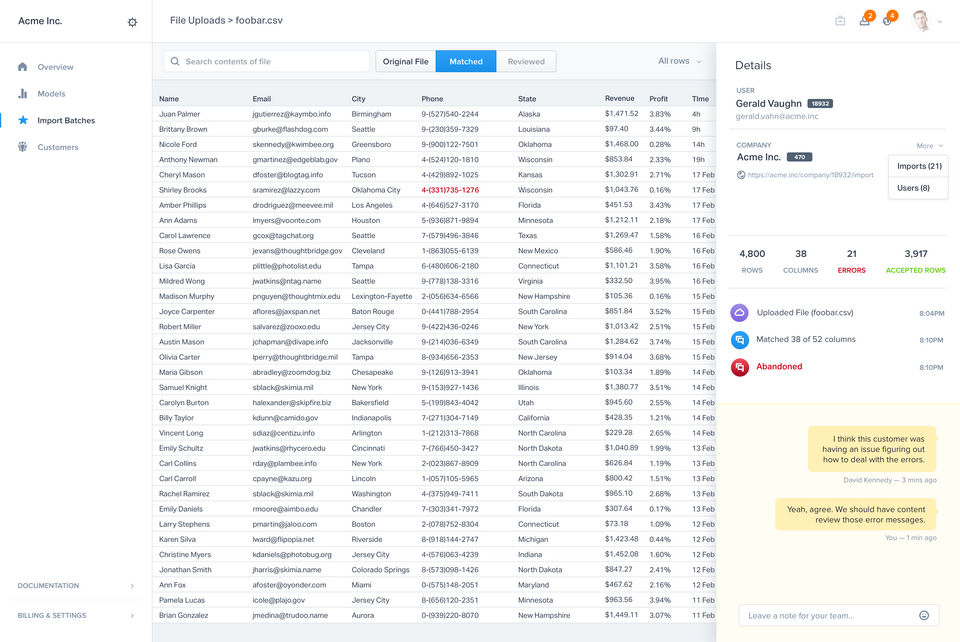Click revenue cell $1,471.52
The image size is (960, 642).
(x=621, y=114)
